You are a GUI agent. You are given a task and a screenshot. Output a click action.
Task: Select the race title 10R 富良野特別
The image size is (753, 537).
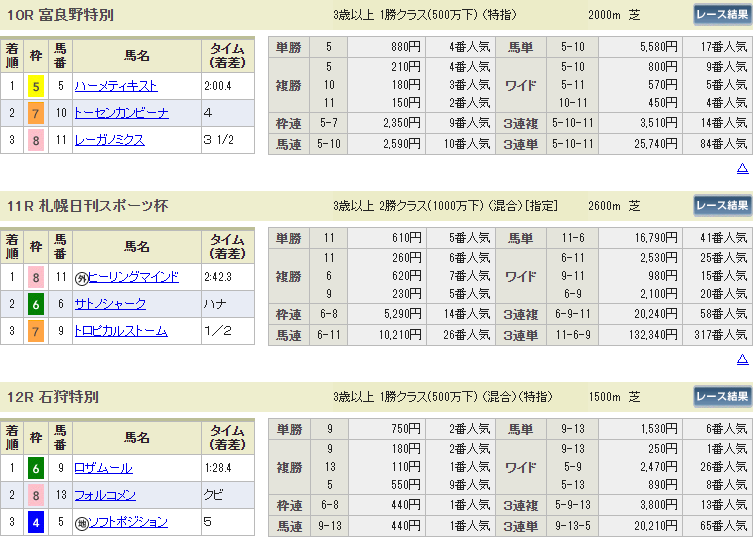(x=61, y=15)
